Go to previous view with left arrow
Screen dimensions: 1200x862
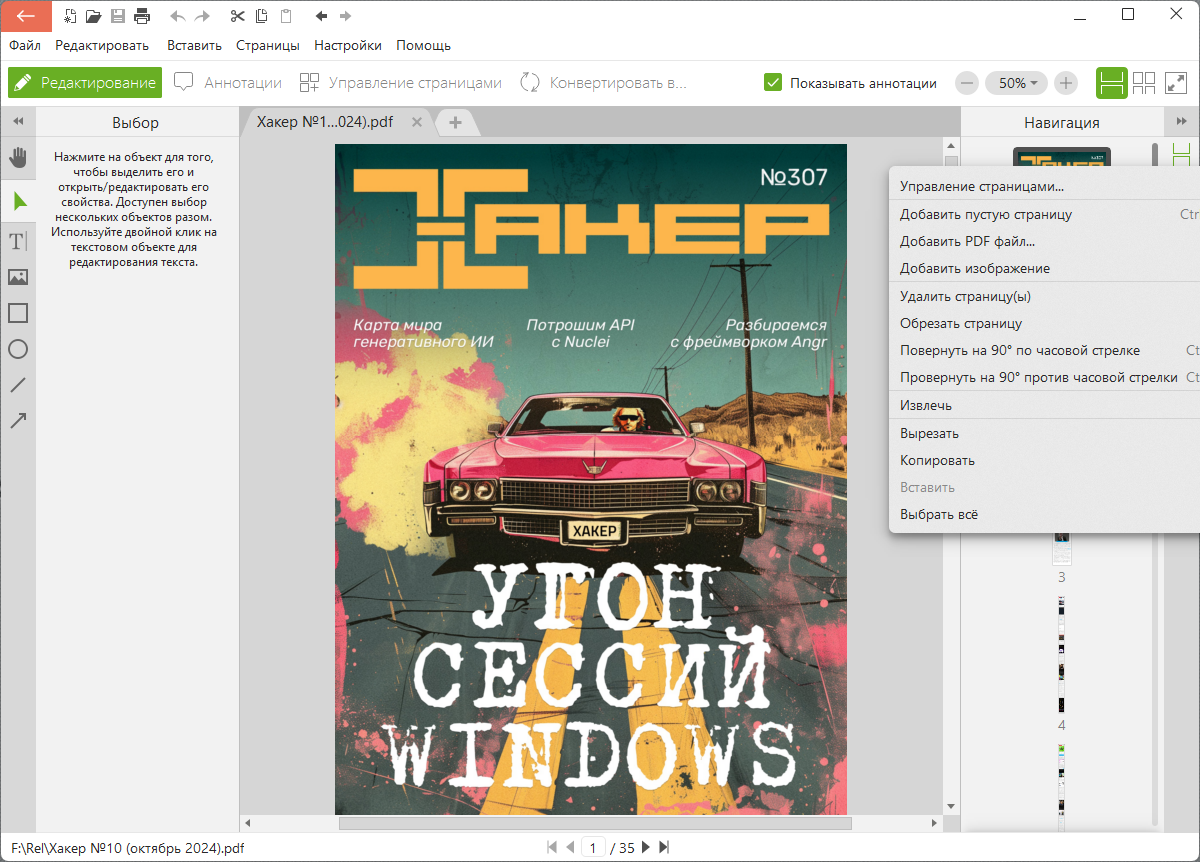point(321,16)
